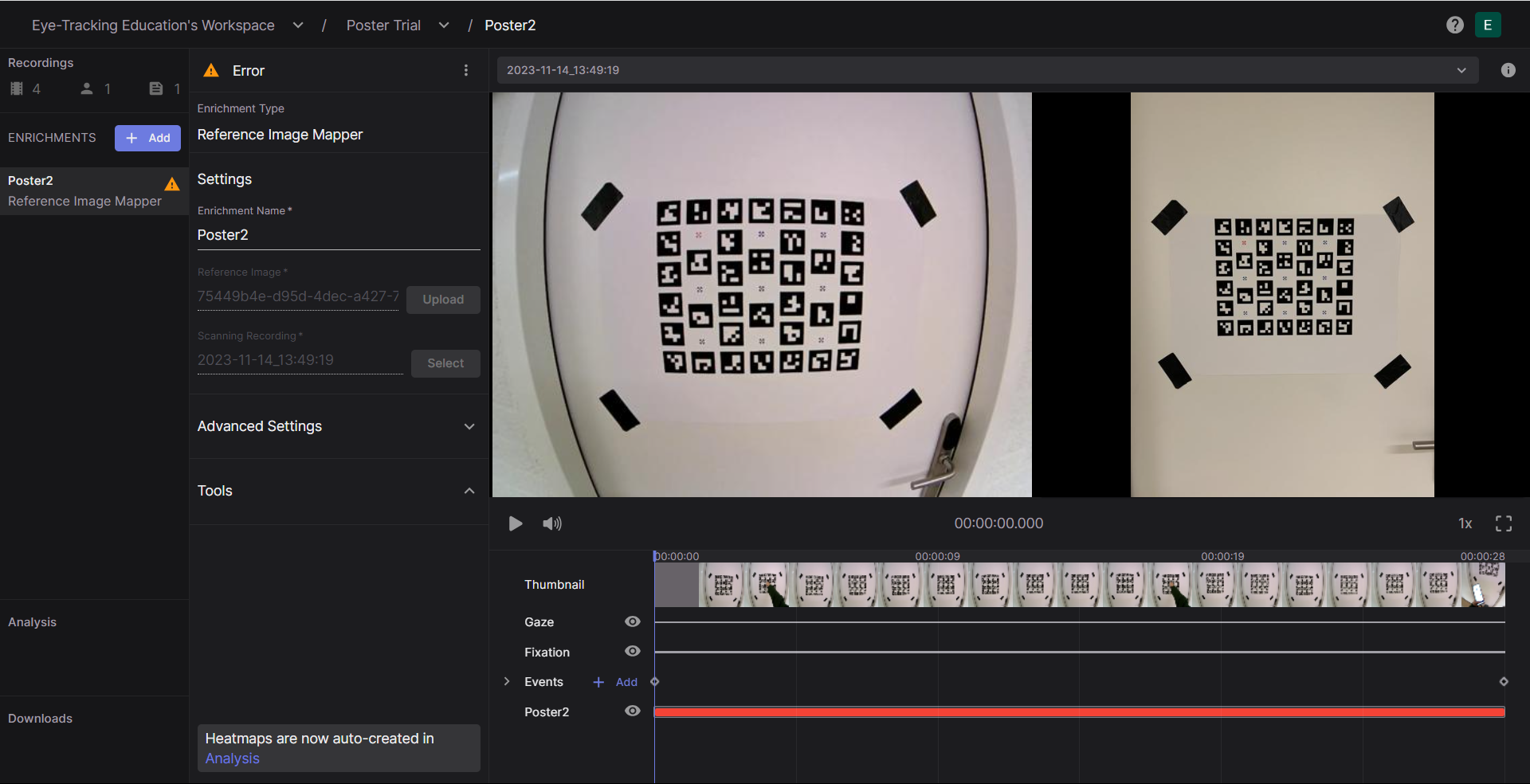This screenshot has width=1530, height=784.
Task: Click the Fixation timeline track
Action: (1080, 652)
